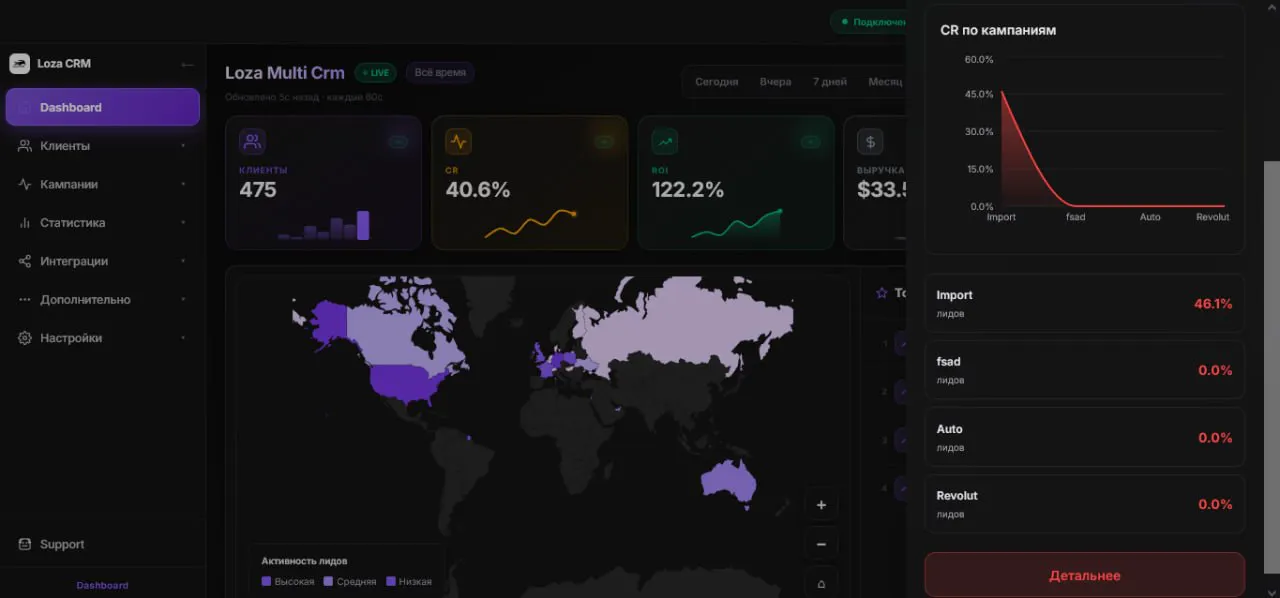Expand the Дополнительно menu chevron
This screenshot has width=1280, height=598.
click(183, 300)
